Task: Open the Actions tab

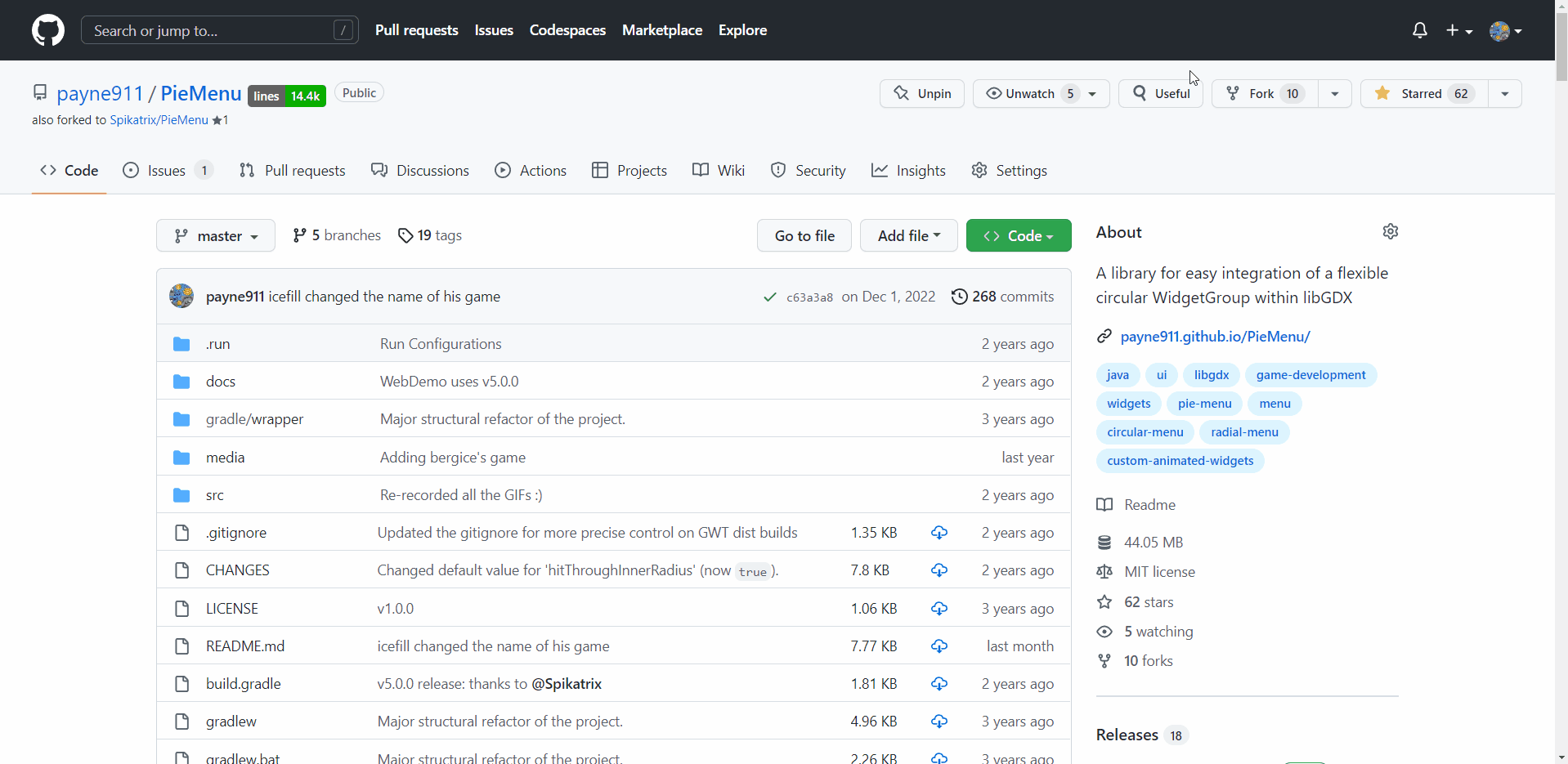Action: pos(531,170)
